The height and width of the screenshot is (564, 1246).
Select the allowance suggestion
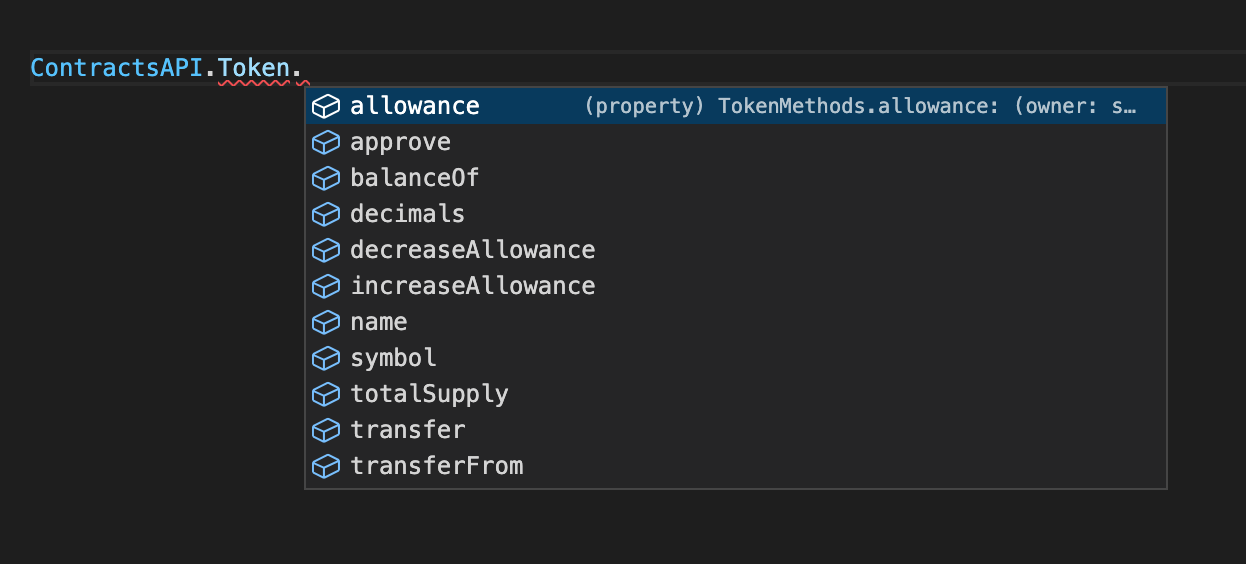[x=736, y=106]
